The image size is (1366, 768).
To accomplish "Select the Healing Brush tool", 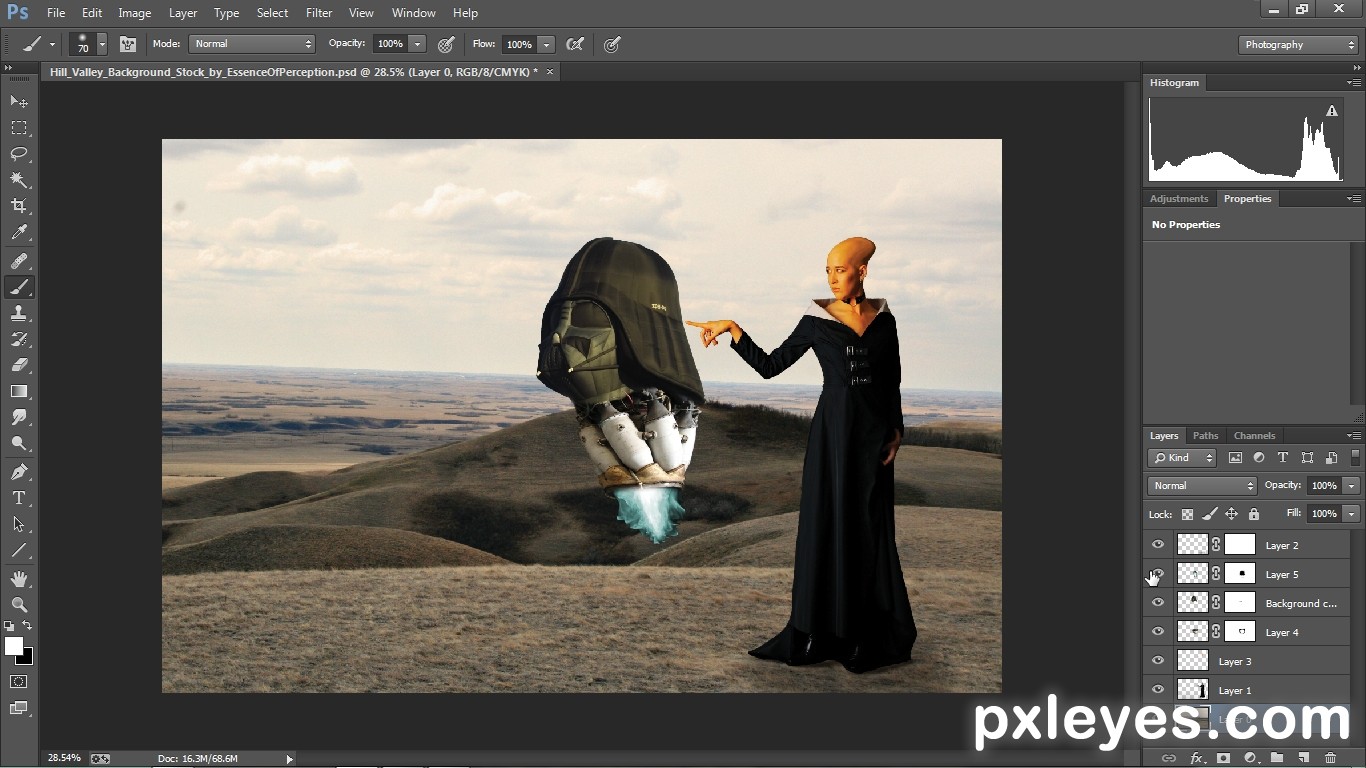I will (x=19, y=261).
